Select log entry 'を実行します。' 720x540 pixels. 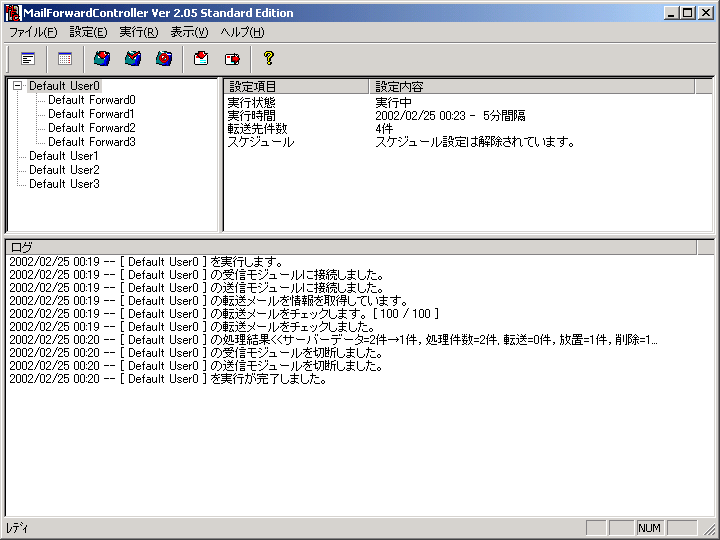pyautogui.click(x=146, y=262)
